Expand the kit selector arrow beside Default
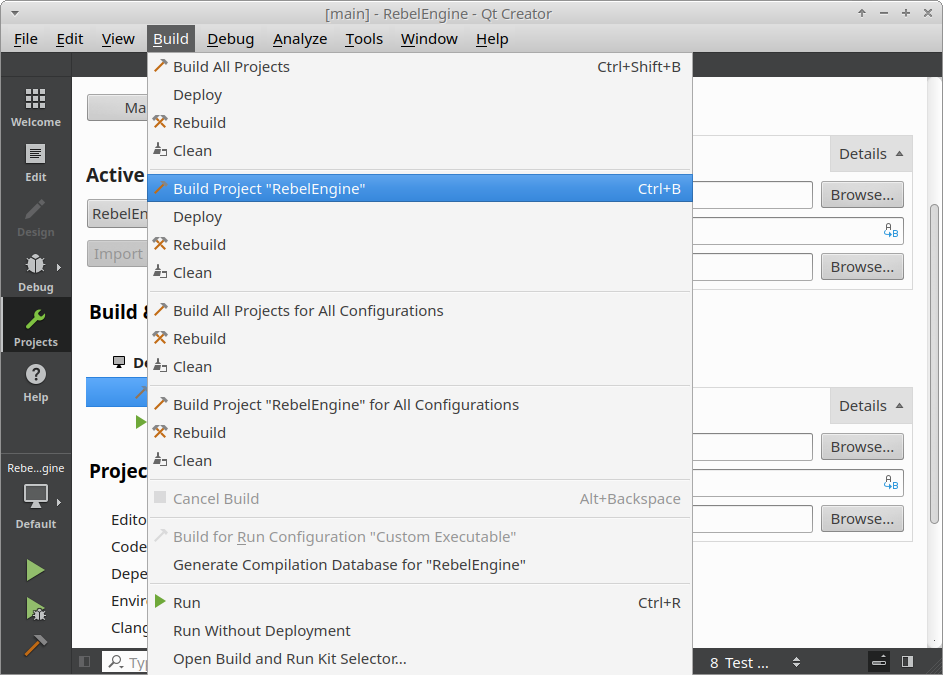 tap(58, 502)
